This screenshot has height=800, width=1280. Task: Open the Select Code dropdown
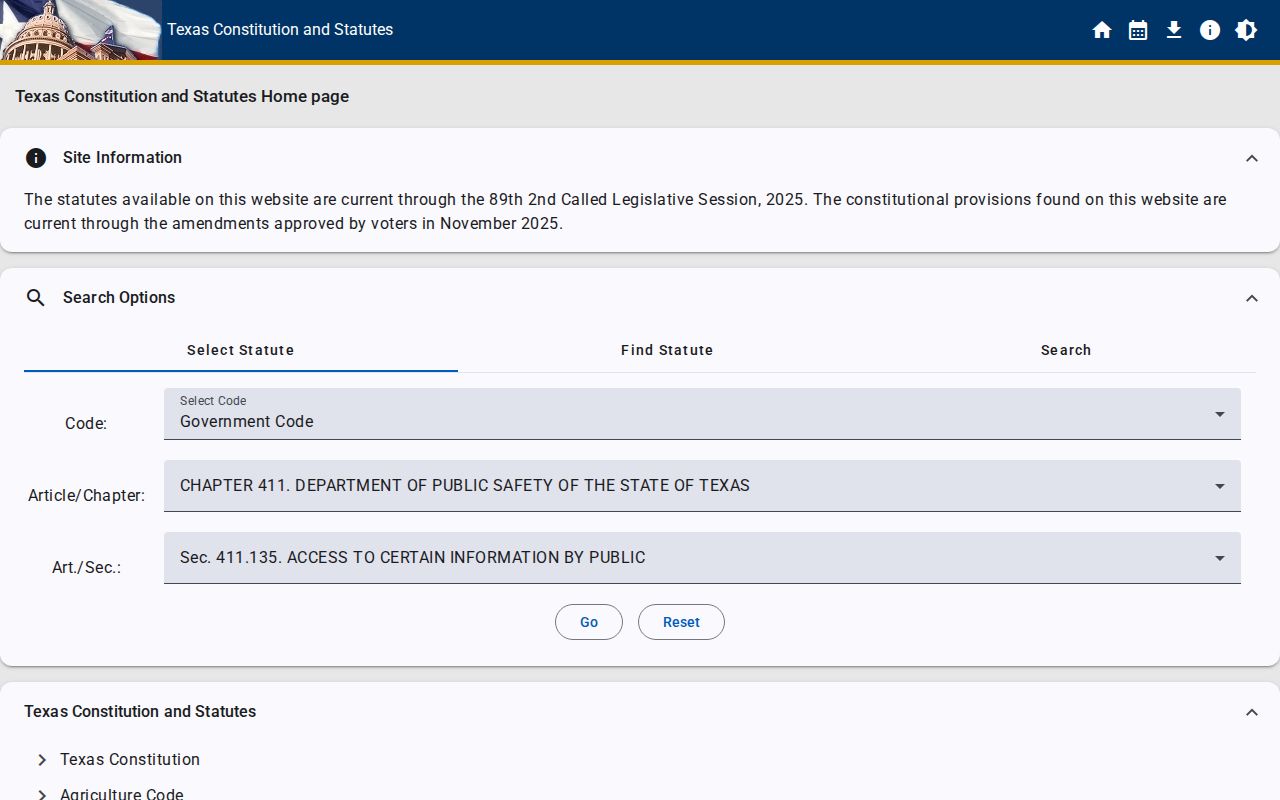[702, 414]
